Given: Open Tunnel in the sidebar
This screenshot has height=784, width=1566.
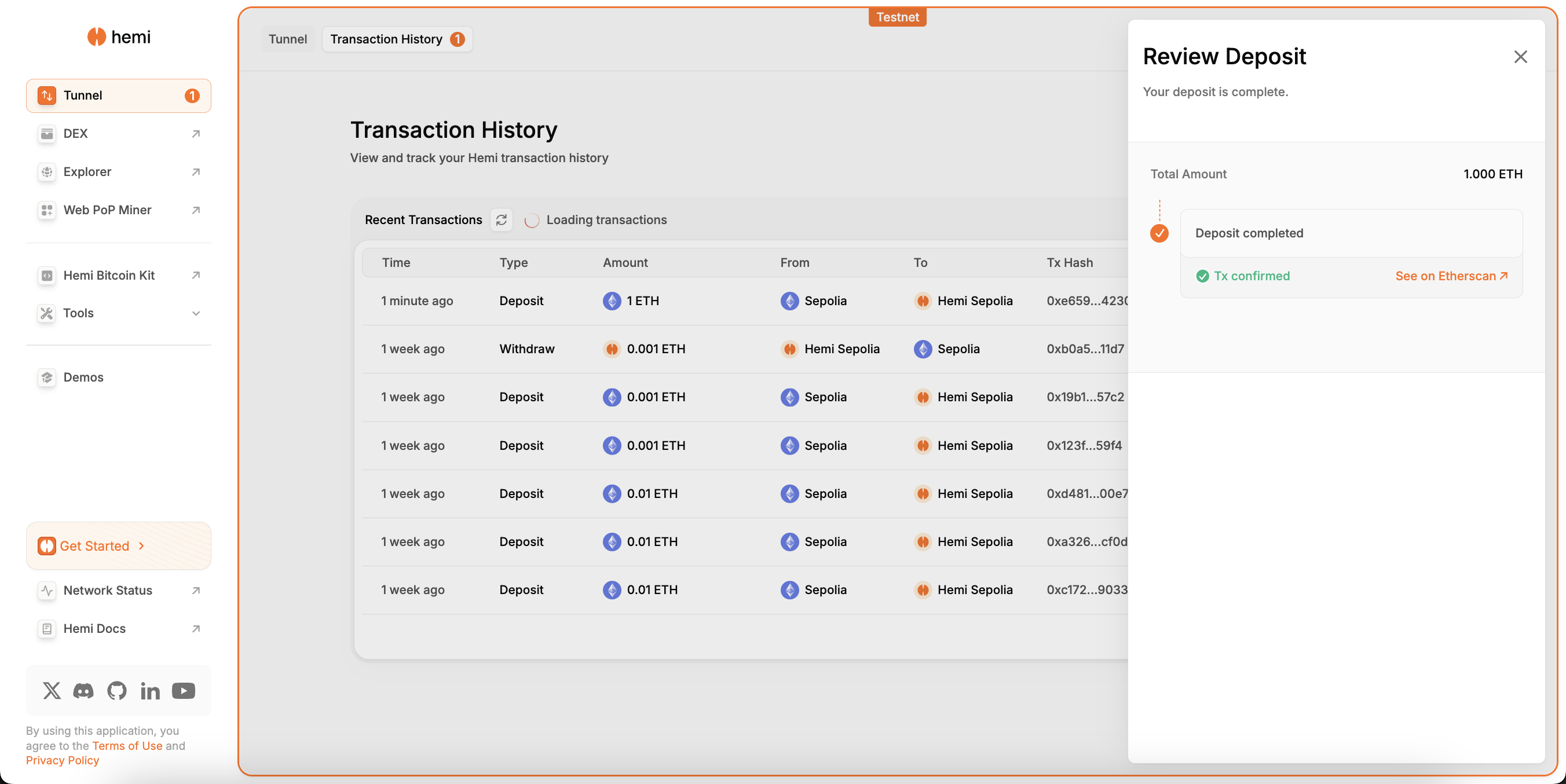Looking at the screenshot, I should click(x=119, y=96).
